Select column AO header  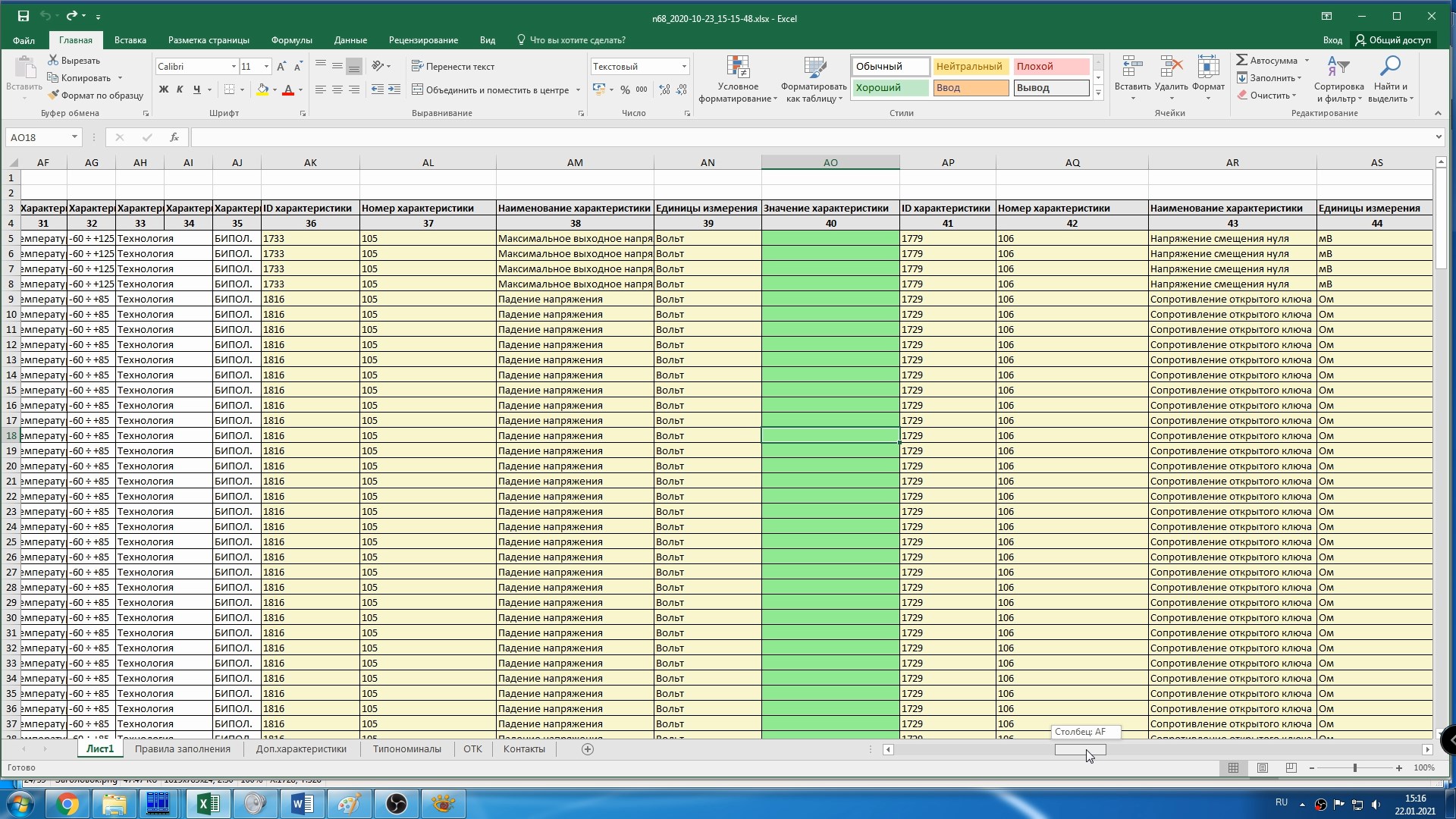830,162
